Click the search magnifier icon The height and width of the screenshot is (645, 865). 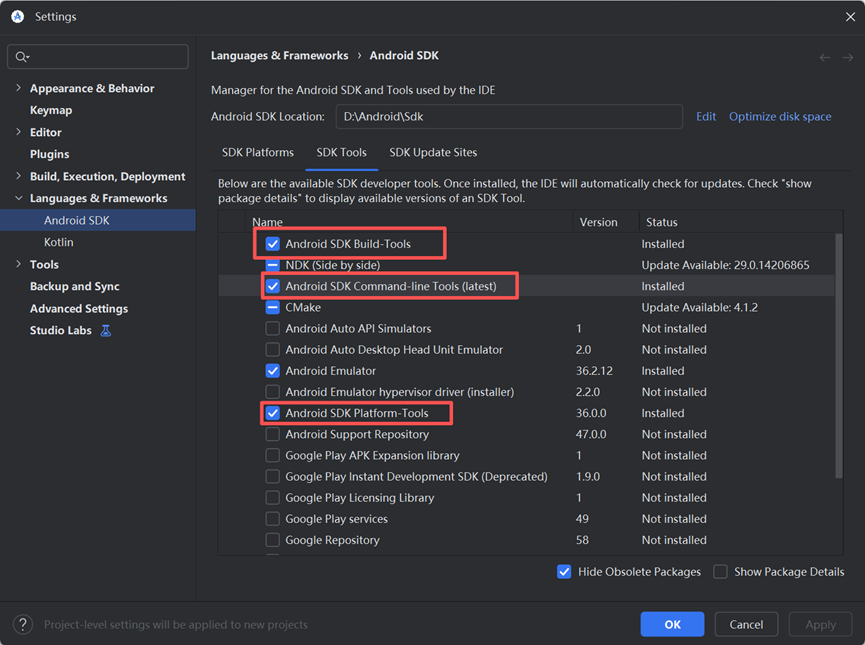point(22,57)
